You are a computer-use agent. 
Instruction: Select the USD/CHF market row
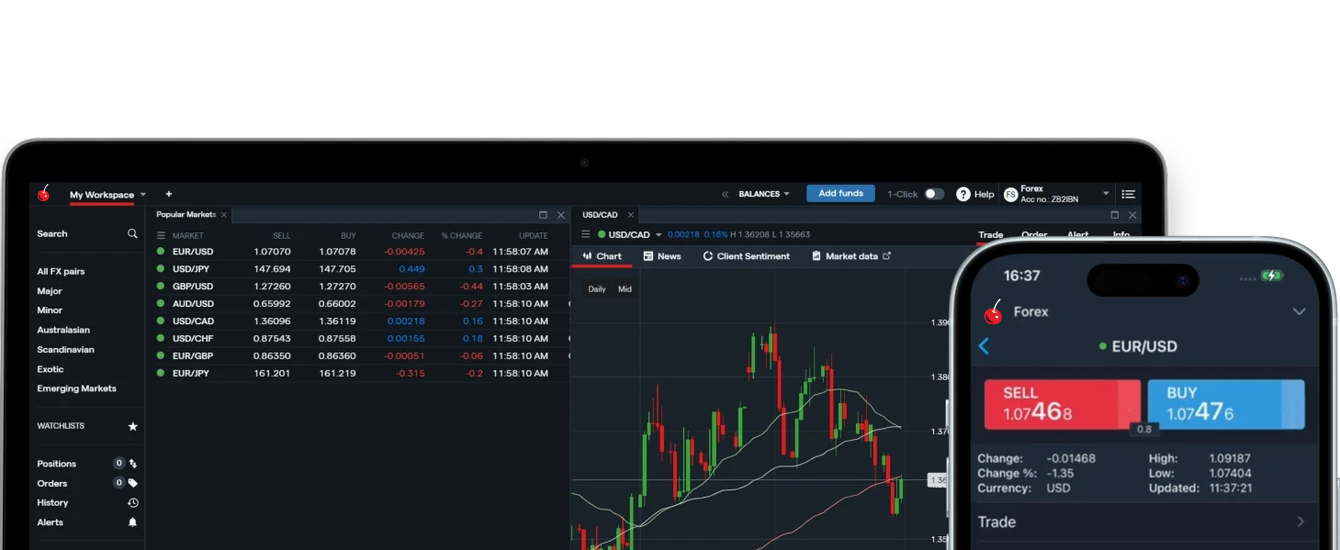pyautogui.click(x=357, y=339)
